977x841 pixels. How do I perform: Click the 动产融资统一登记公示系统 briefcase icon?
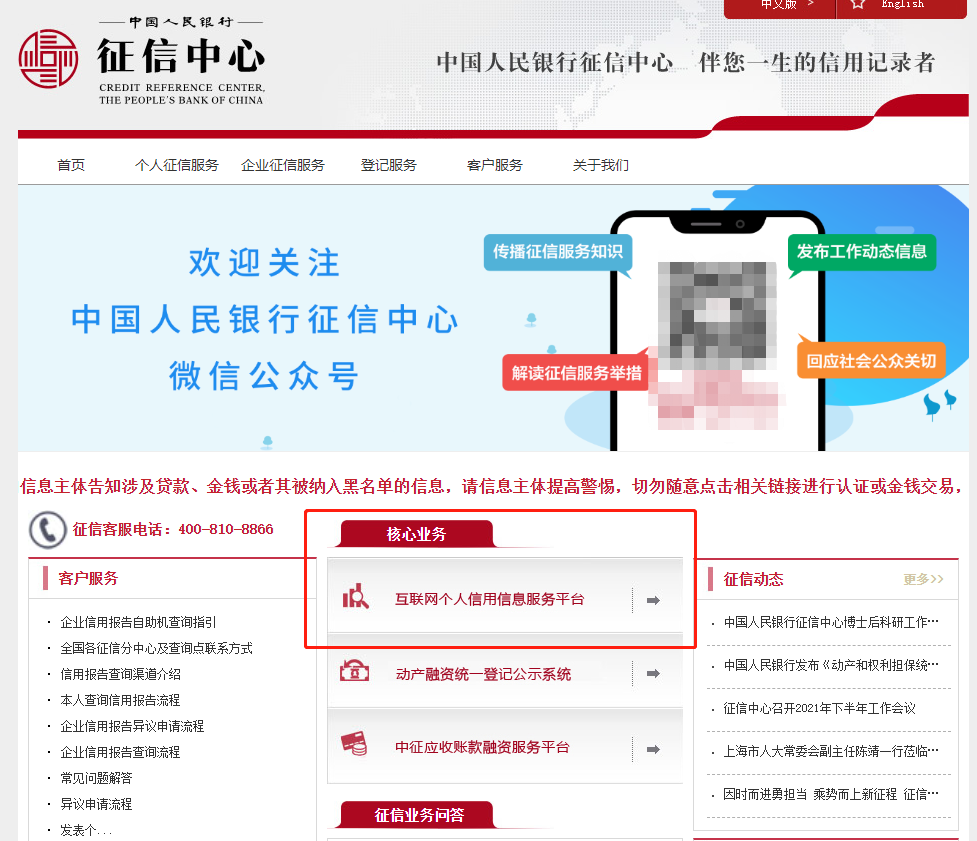pos(355,671)
